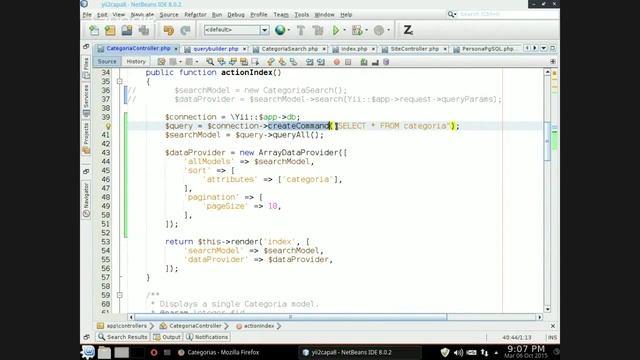Open the document list dropdown beside tabs
Screen dimensions: 640x360
coord(543,48)
